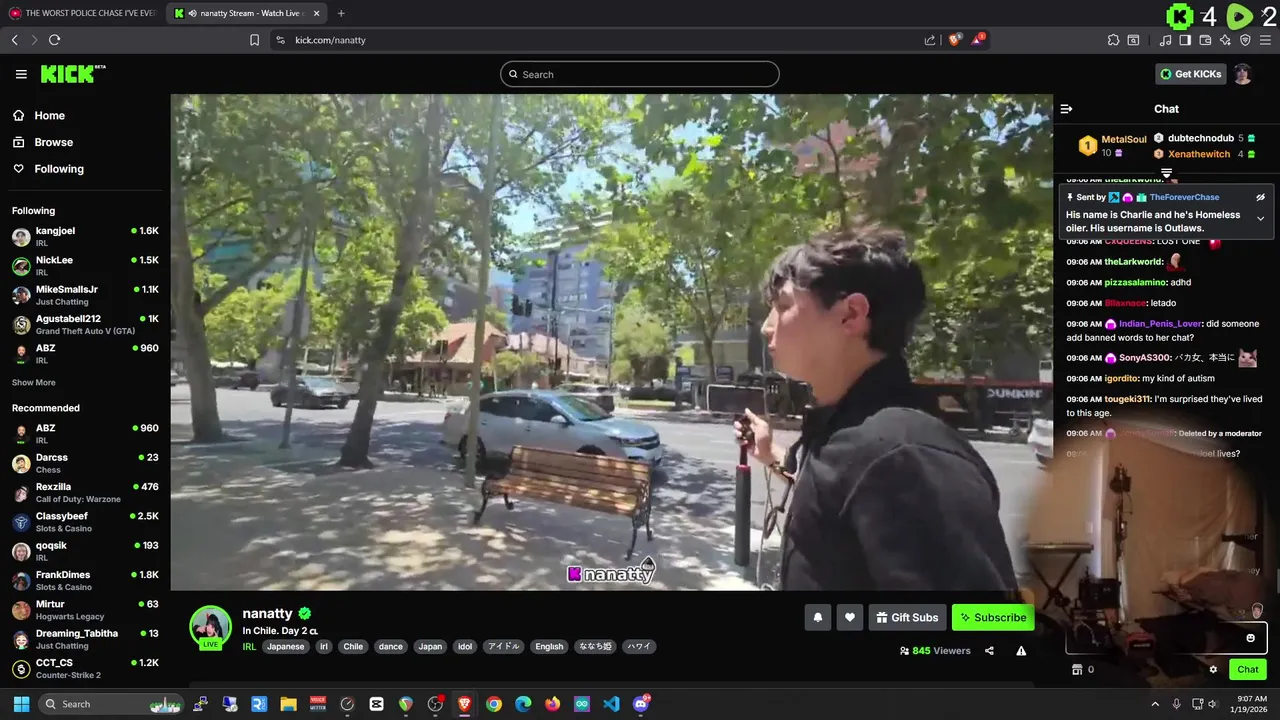Image resolution: width=1280 pixels, height=720 pixels.
Task: Switch to THE WORST POLICE CHASE tab
Action: (82, 13)
